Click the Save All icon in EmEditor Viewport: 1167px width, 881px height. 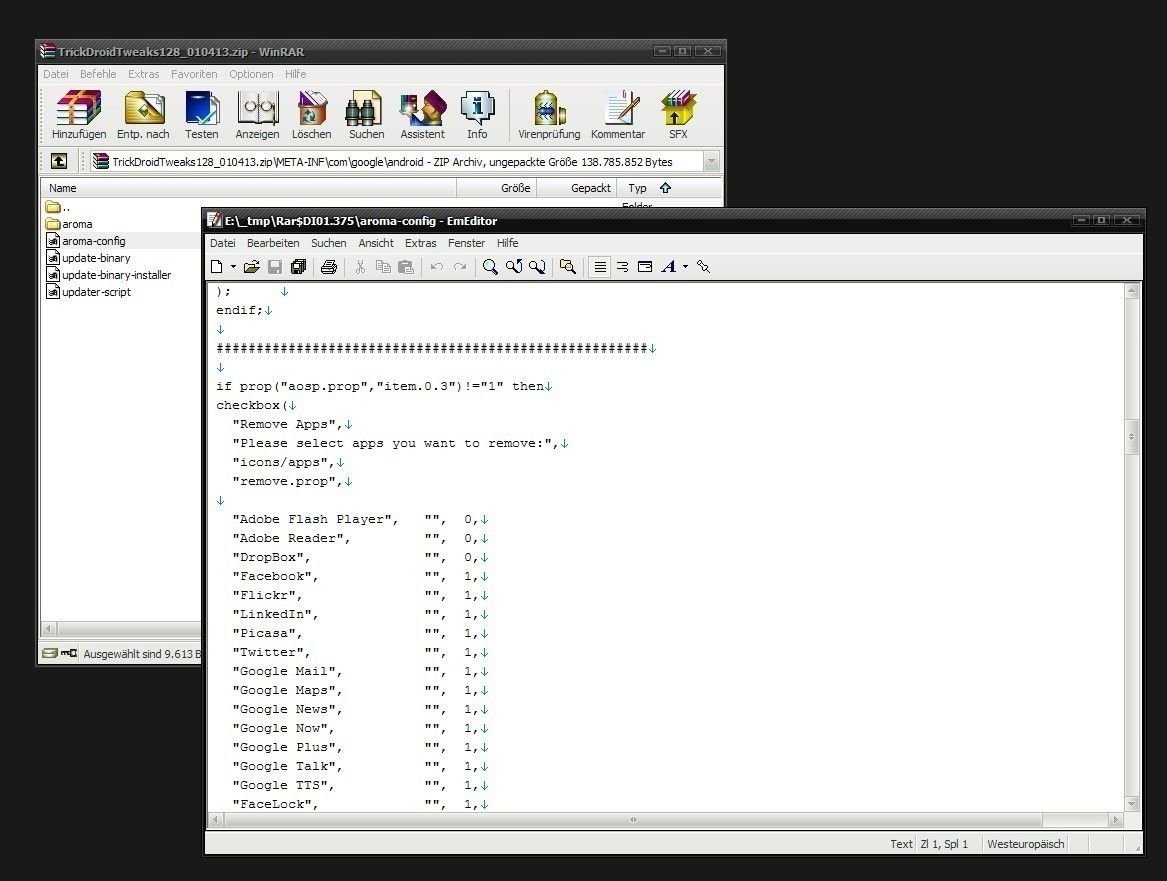pos(298,267)
